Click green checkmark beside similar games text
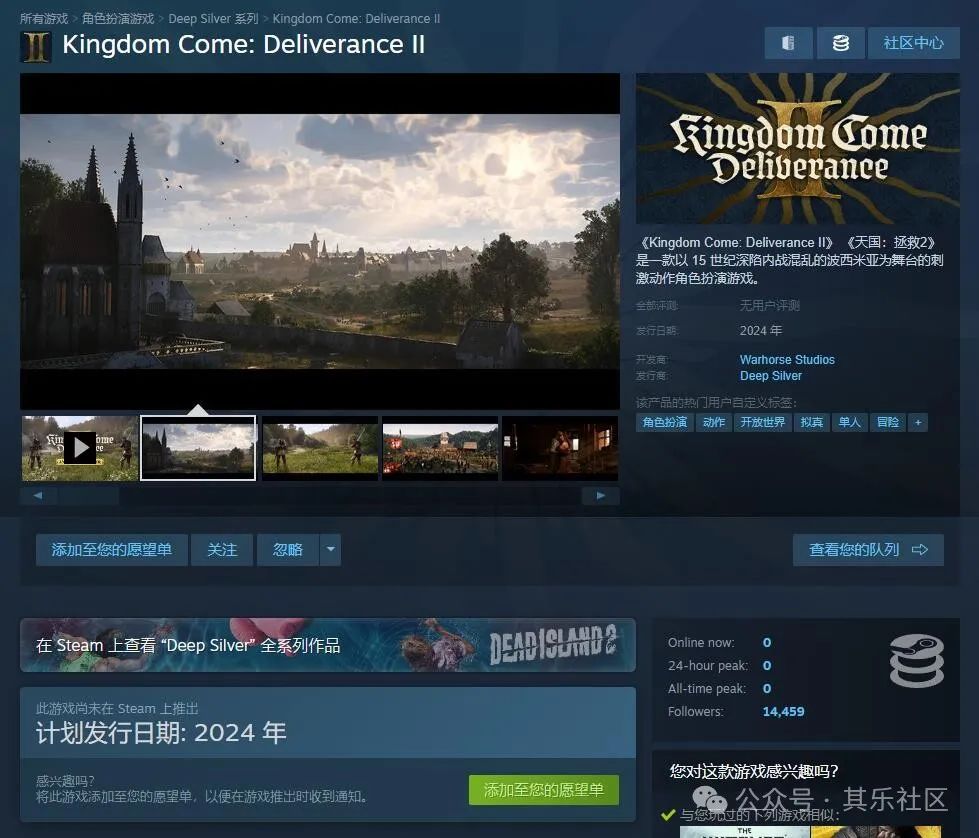Screen dimensions: 979x838 pos(668,815)
